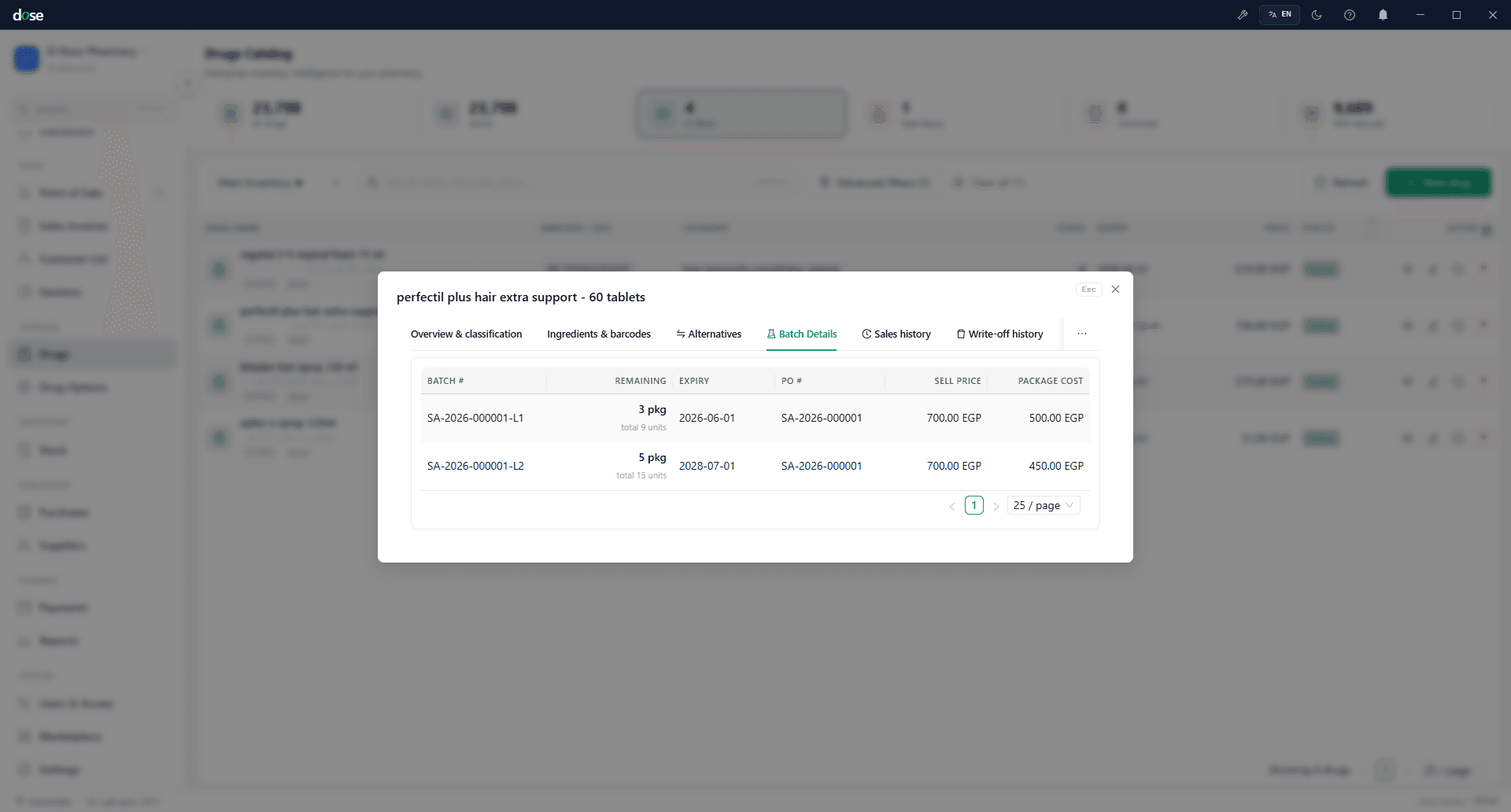1511x812 pixels.
Task: Click the 5 pkg remaining value
Action: (x=652, y=458)
